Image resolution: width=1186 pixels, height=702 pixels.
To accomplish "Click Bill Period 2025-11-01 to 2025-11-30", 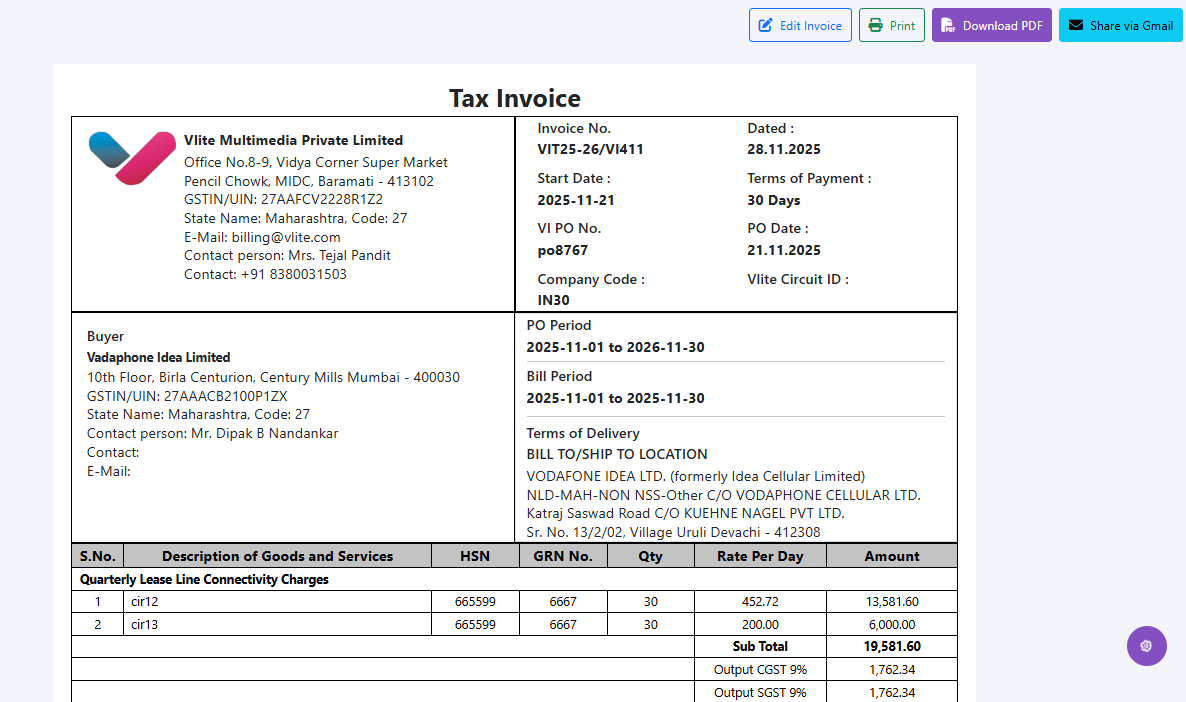I will click(x=615, y=398).
